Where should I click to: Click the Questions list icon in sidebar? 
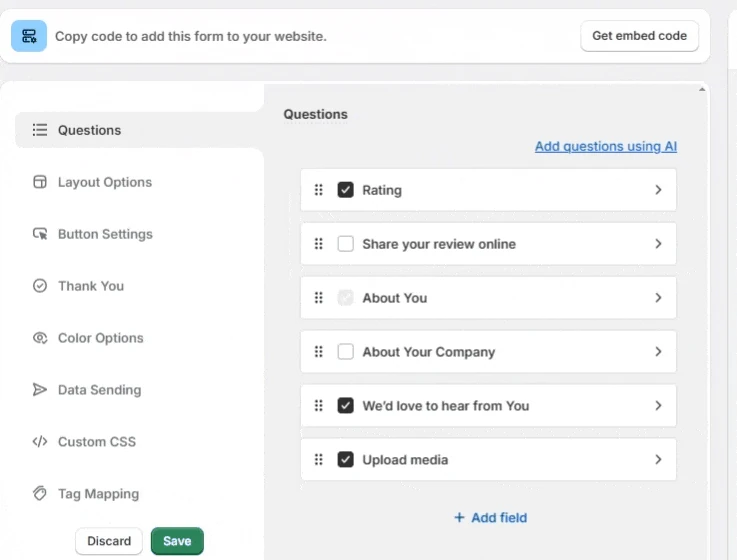click(x=40, y=130)
